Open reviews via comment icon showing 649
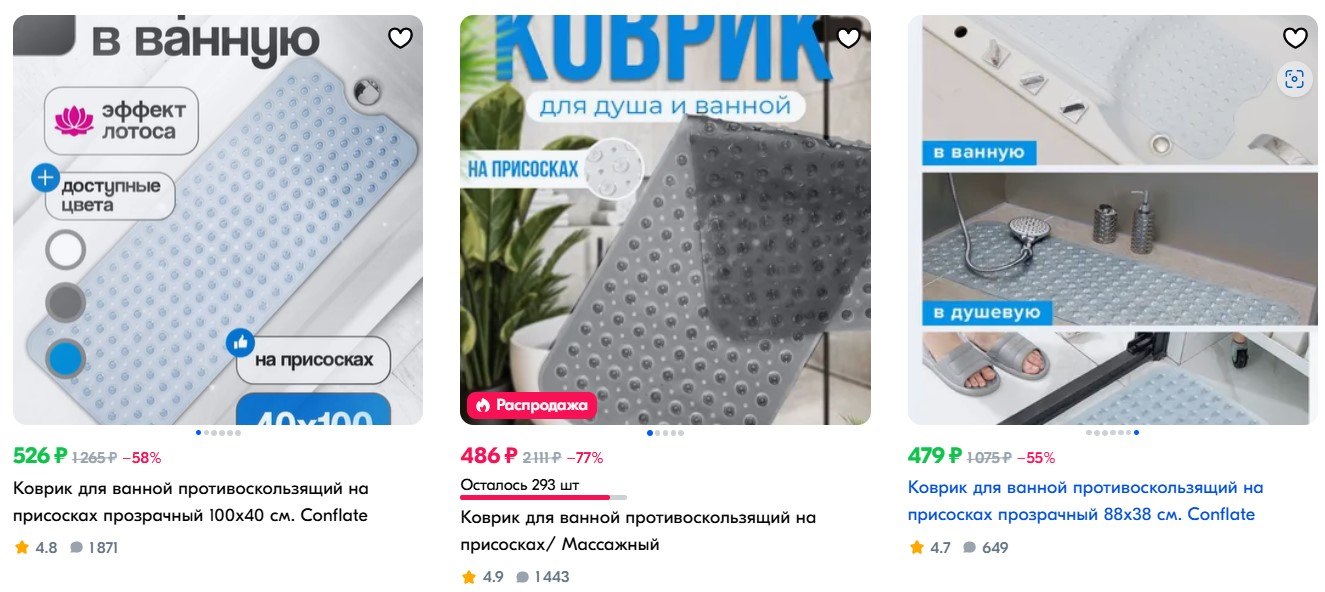Screen dimensions: 1325x592 pyautogui.click(x=970, y=548)
